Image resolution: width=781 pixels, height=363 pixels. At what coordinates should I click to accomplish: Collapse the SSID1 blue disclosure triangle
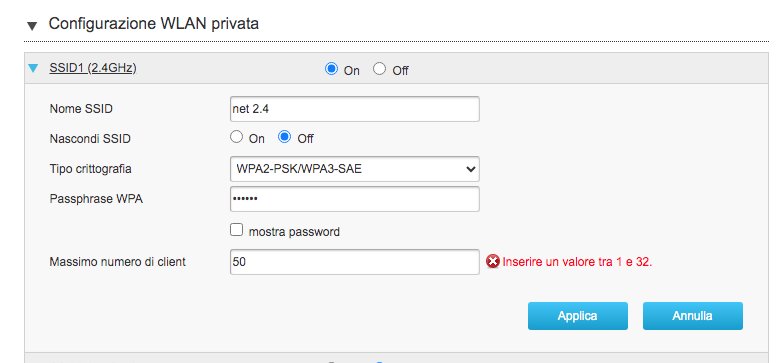(33, 68)
